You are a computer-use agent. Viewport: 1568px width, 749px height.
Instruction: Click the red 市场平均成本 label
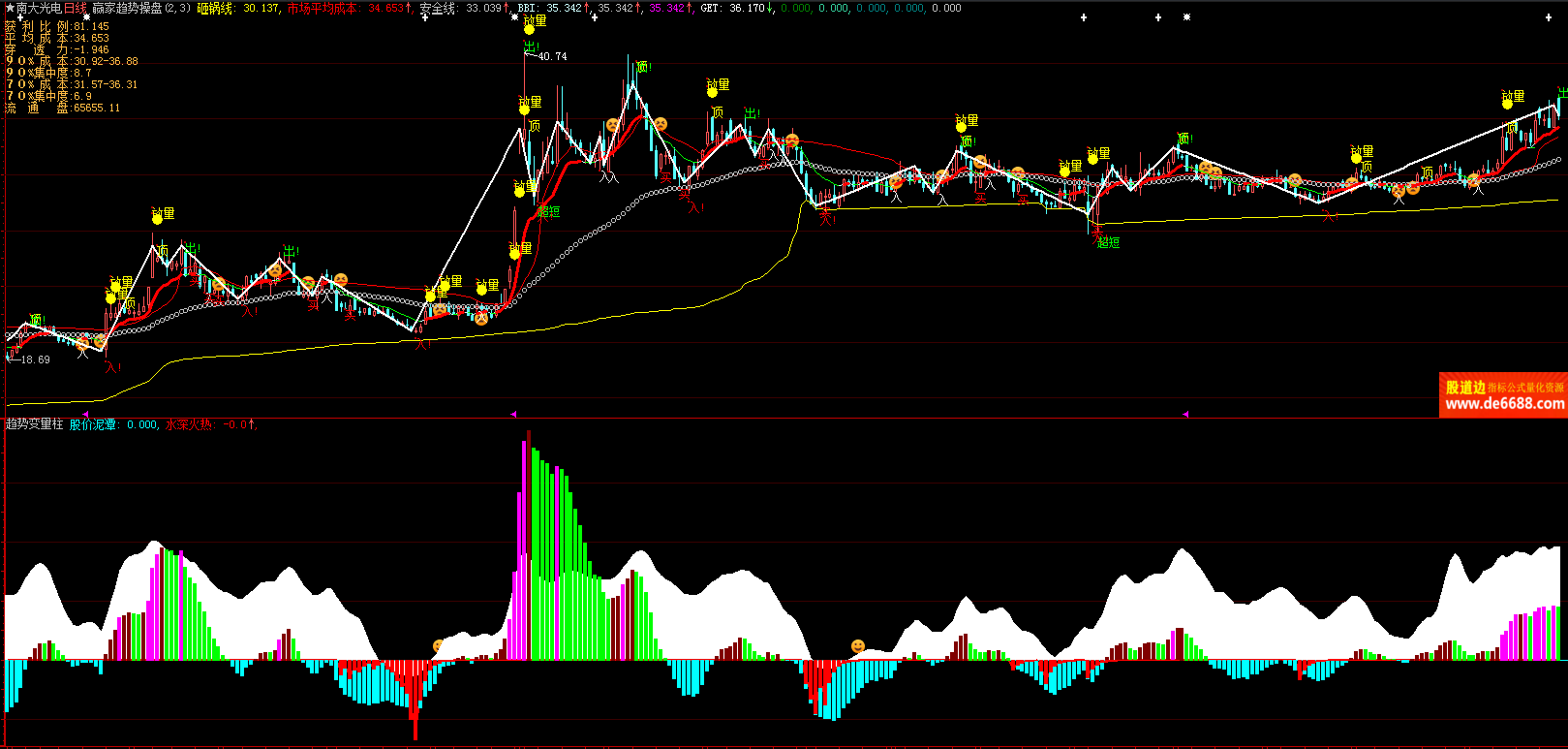click(x=322, y=8)
